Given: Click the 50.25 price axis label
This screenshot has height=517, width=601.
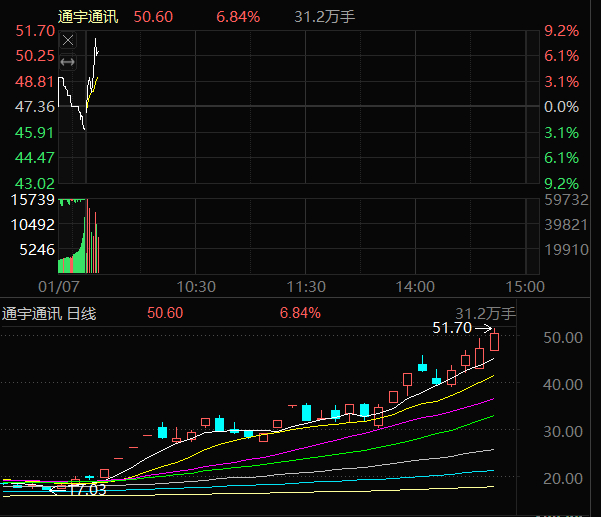Looking at the screenshot, I should click(35, 56).
